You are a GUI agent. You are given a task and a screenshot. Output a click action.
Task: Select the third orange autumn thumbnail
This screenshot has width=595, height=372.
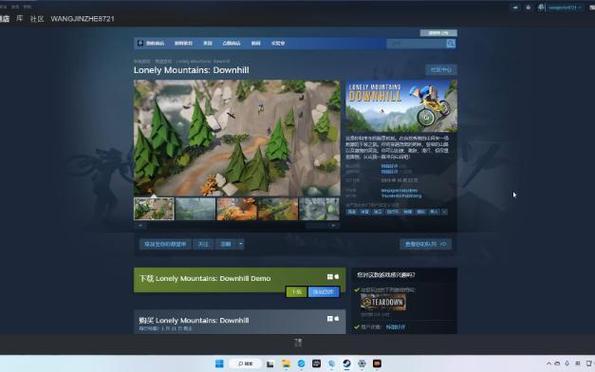(236, 208)
